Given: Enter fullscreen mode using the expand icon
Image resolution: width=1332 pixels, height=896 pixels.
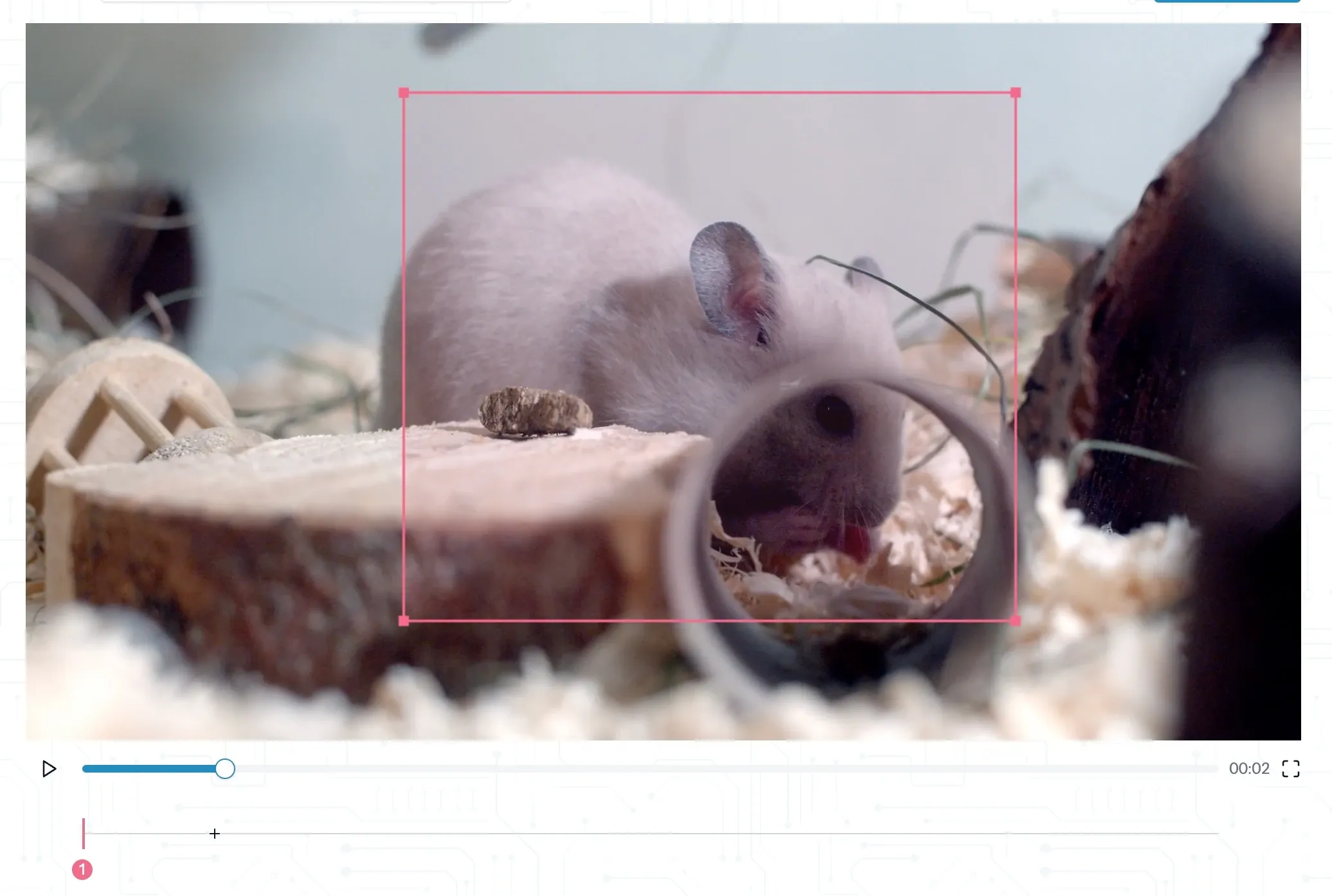Looking at the screenshot, I should [x=1290, y=769].
